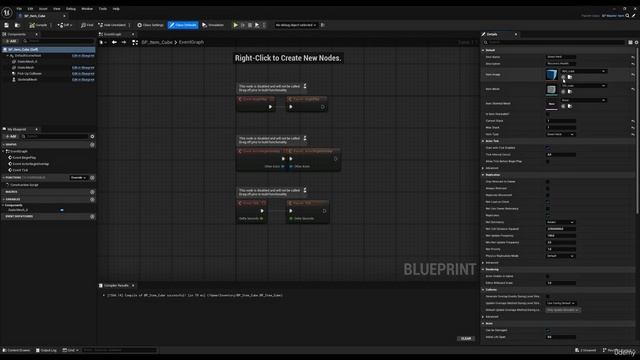This screenshot has width=640, height=360.
Task: Toggle Only Relevant to Owner checkbox
Action: coord(548,182)
